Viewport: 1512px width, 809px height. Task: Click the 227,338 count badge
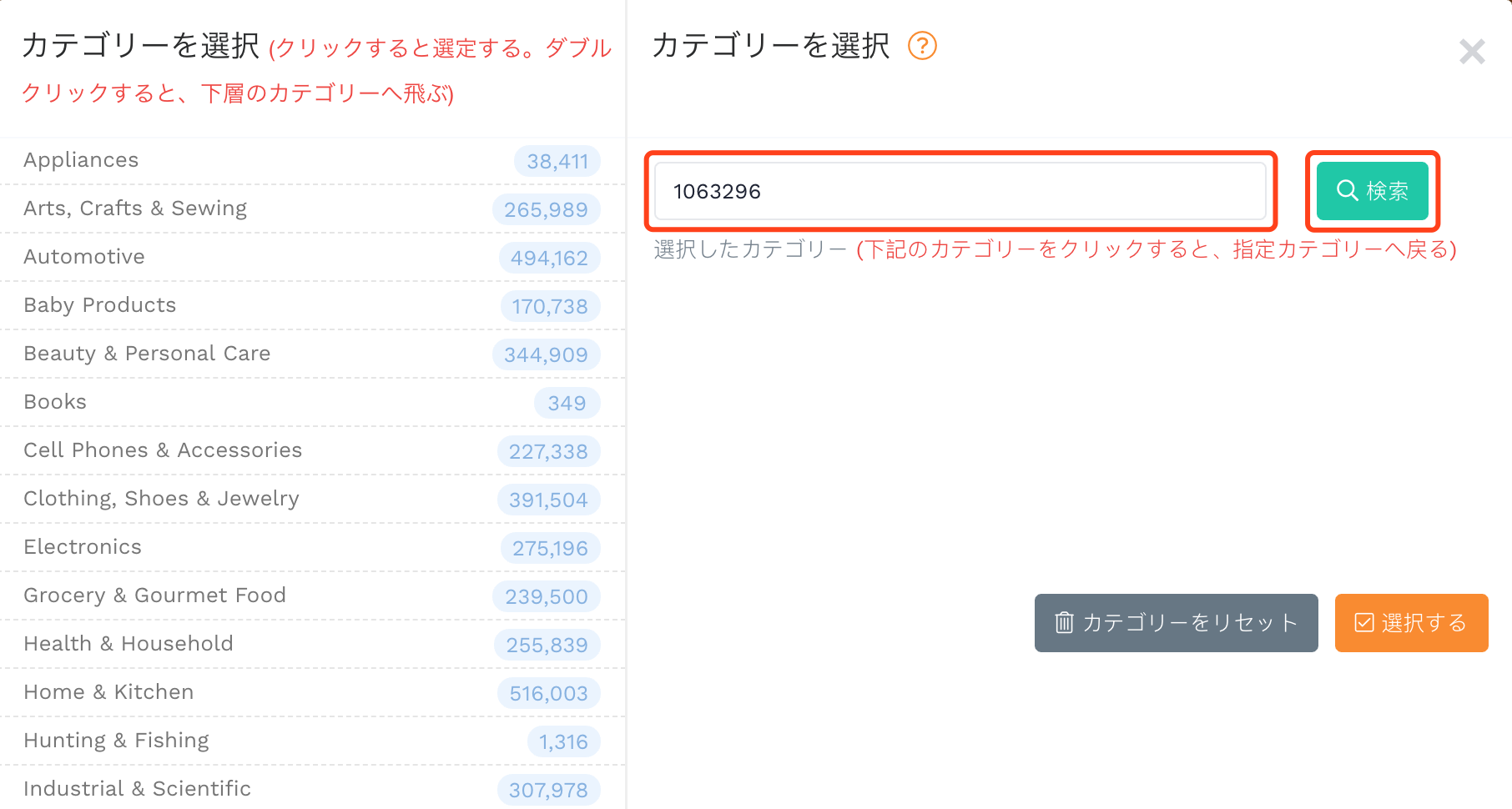549,451
